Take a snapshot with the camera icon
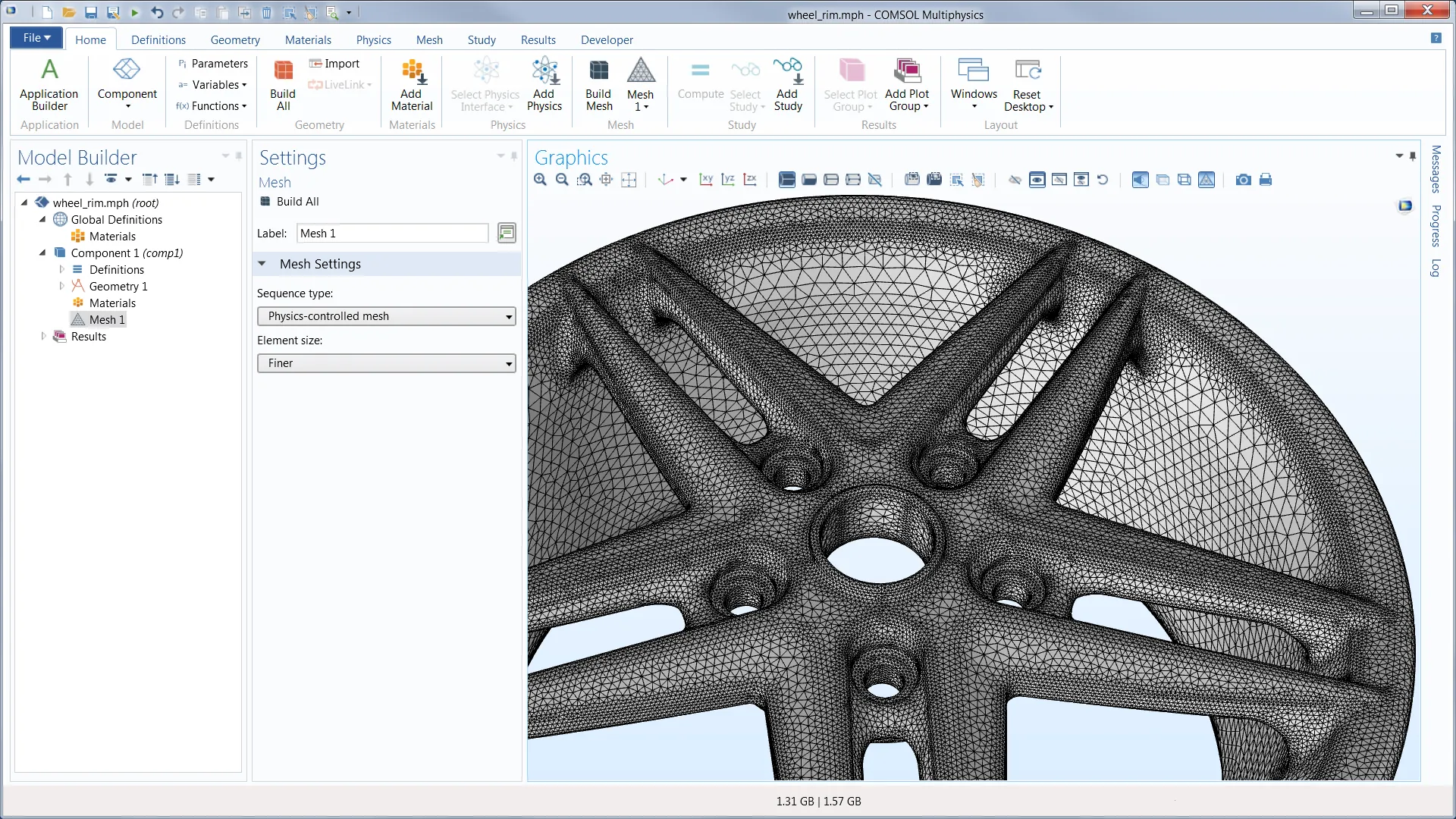This screenshot has height=819, width=1456. (1243, 180)
